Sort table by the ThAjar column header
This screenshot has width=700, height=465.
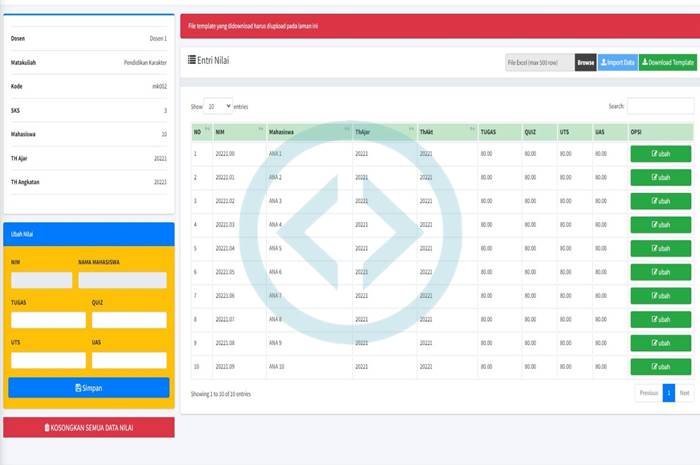click(383, 131)
